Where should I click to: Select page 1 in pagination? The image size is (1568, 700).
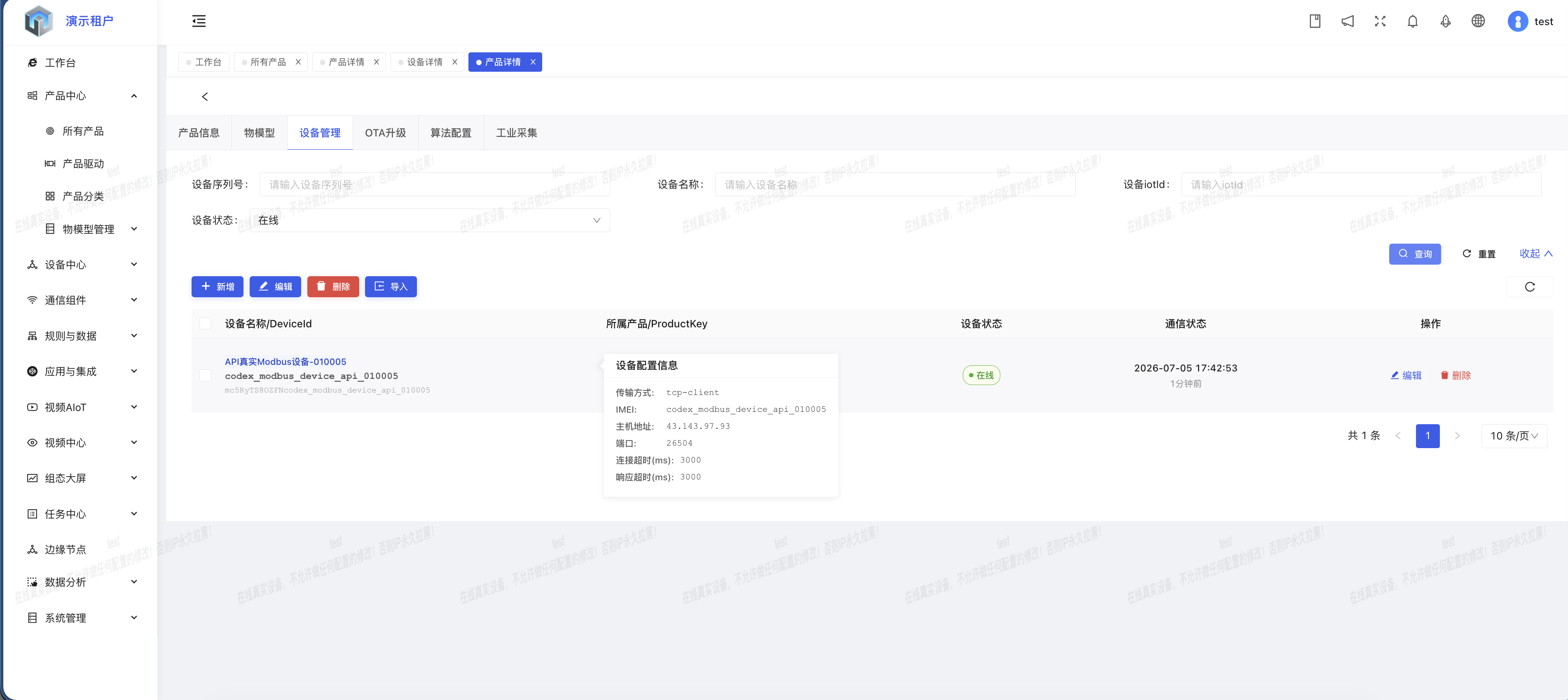coord(1428,436)
